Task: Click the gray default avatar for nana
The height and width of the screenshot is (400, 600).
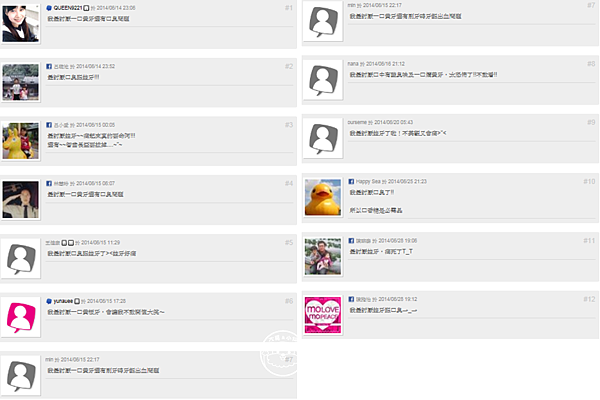Action: coord(323,80)
